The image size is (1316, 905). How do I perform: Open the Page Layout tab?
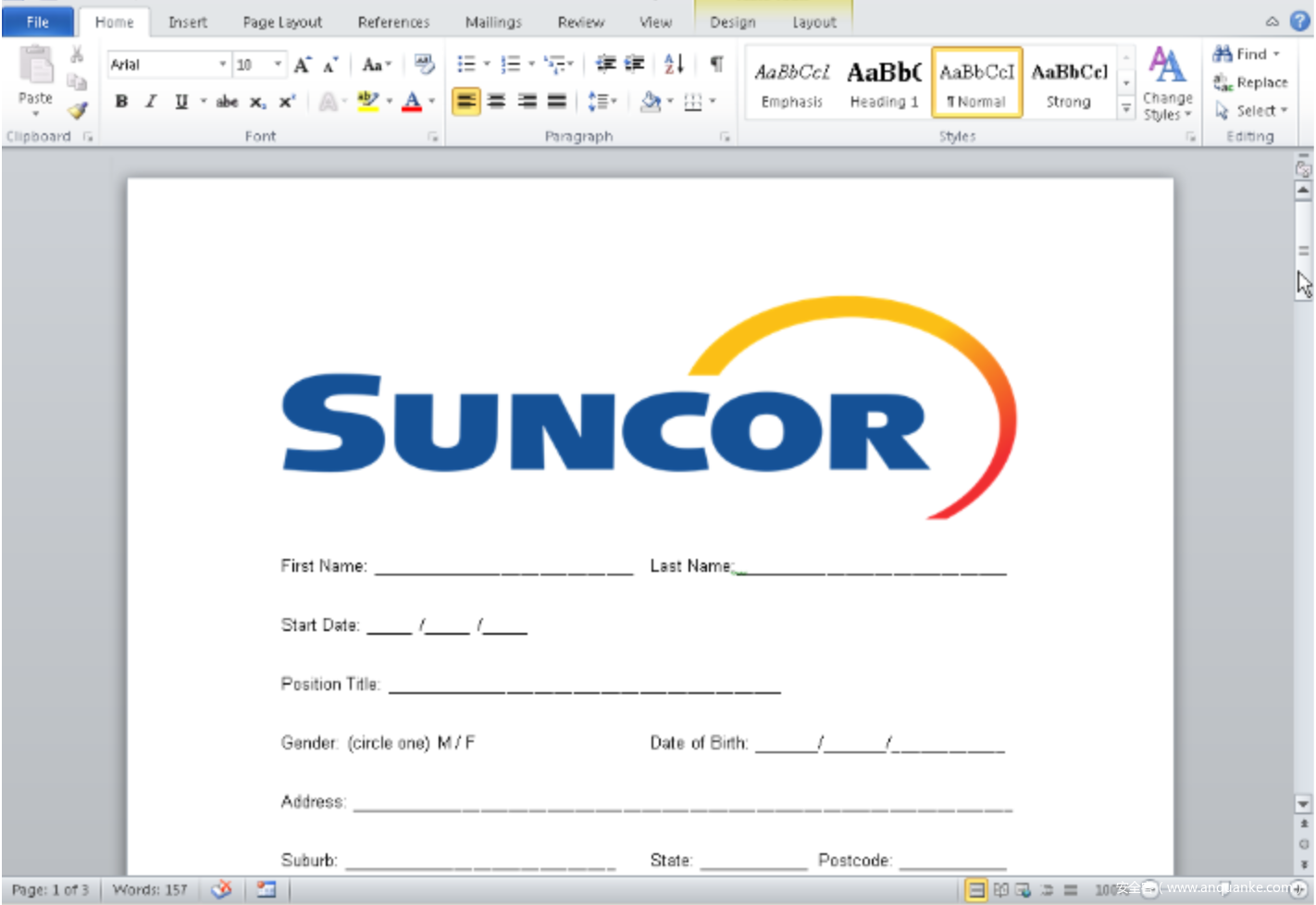(x=282, y=22)
